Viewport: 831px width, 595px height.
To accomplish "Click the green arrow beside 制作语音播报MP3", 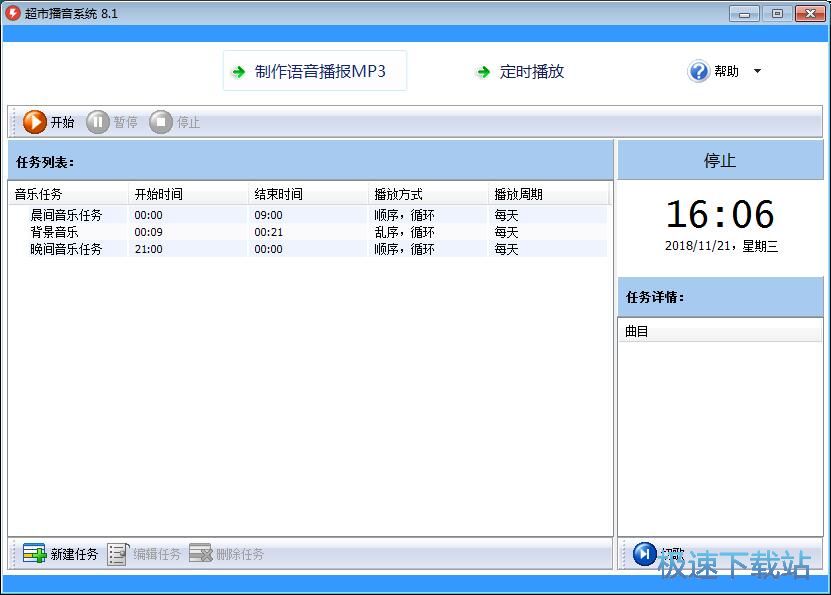I will [x=239, y=72].
